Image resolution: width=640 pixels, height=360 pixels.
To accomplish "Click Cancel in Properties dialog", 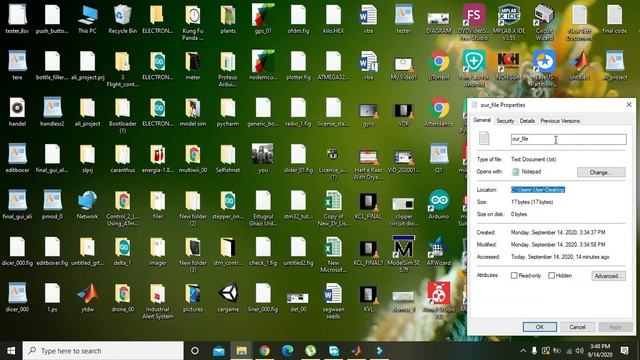I will click(x=577, y=327).
